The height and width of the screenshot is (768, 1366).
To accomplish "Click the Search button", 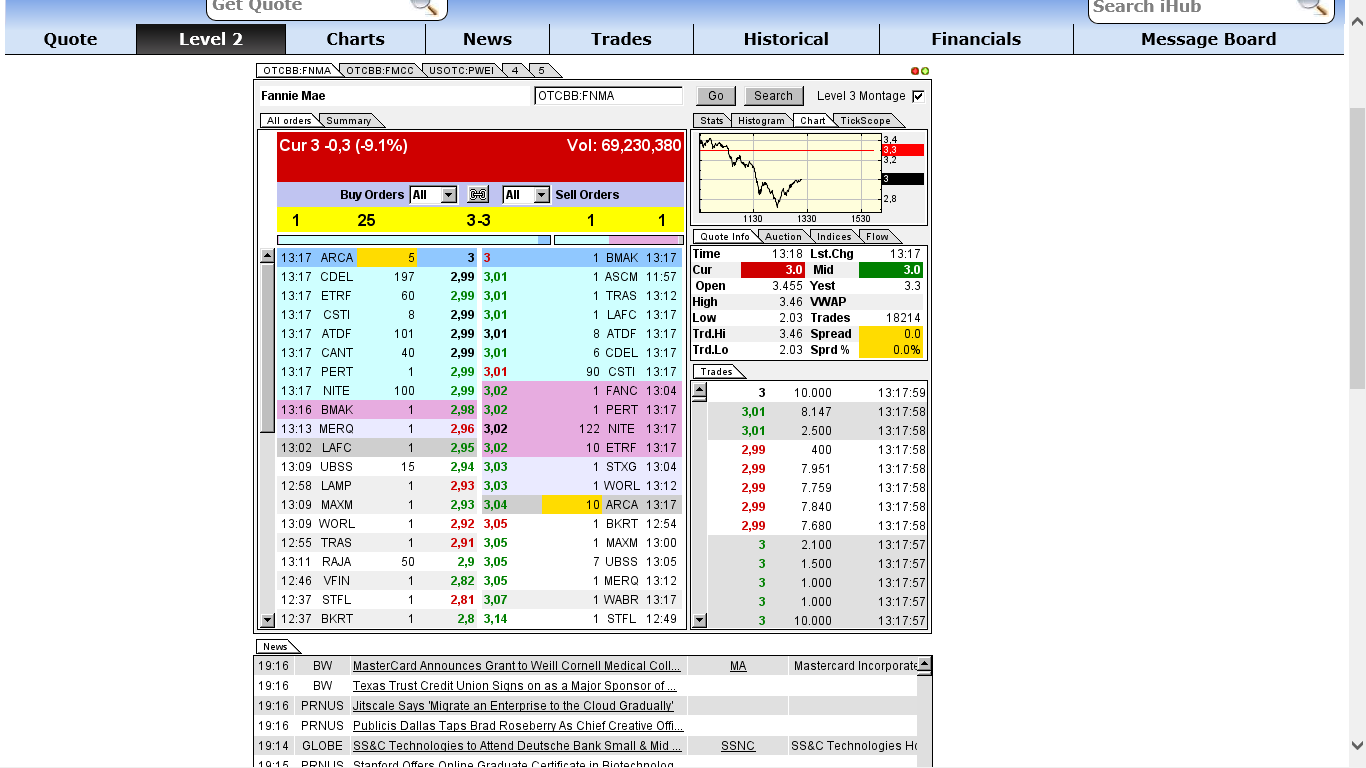I will (x=773, y=95).
